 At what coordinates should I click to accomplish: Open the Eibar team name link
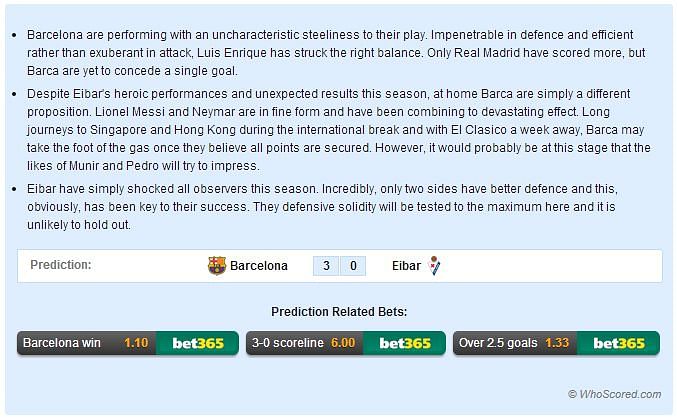(x=406, y=266)
